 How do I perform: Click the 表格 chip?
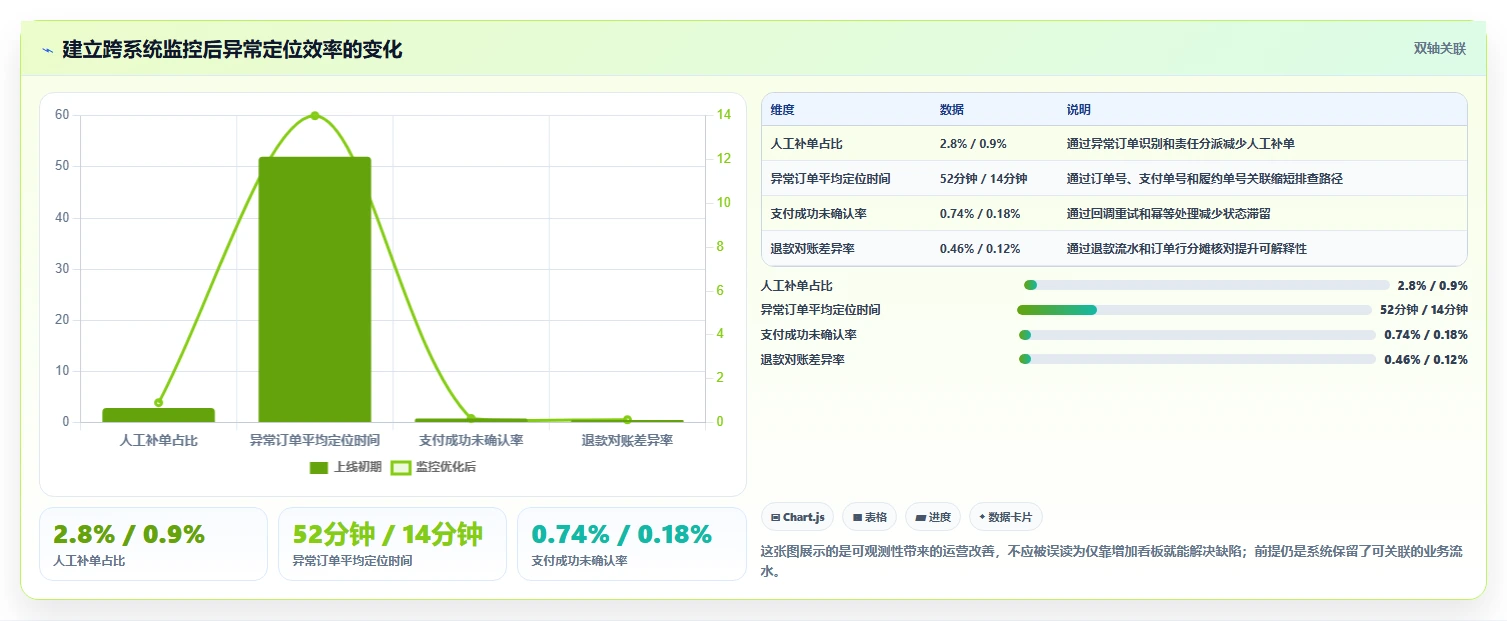(870, 517)
